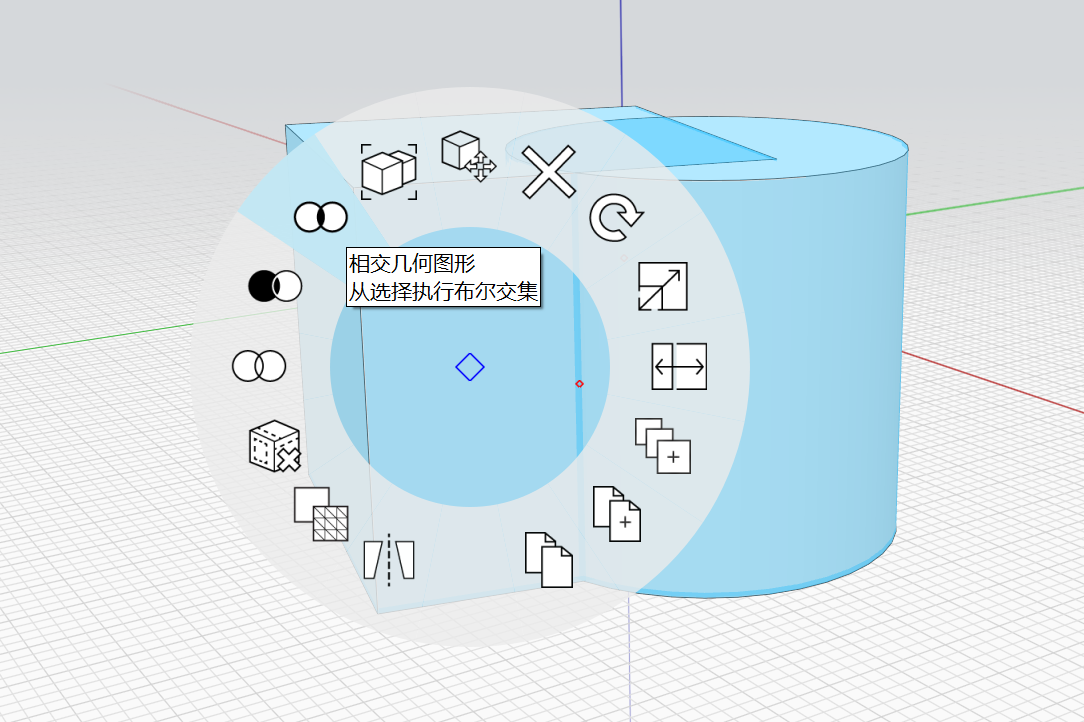The height and width of the screenshot is (722, 1084).
Task: Activate the Mirror icon with dashed centerline
Action: [389, 558]
